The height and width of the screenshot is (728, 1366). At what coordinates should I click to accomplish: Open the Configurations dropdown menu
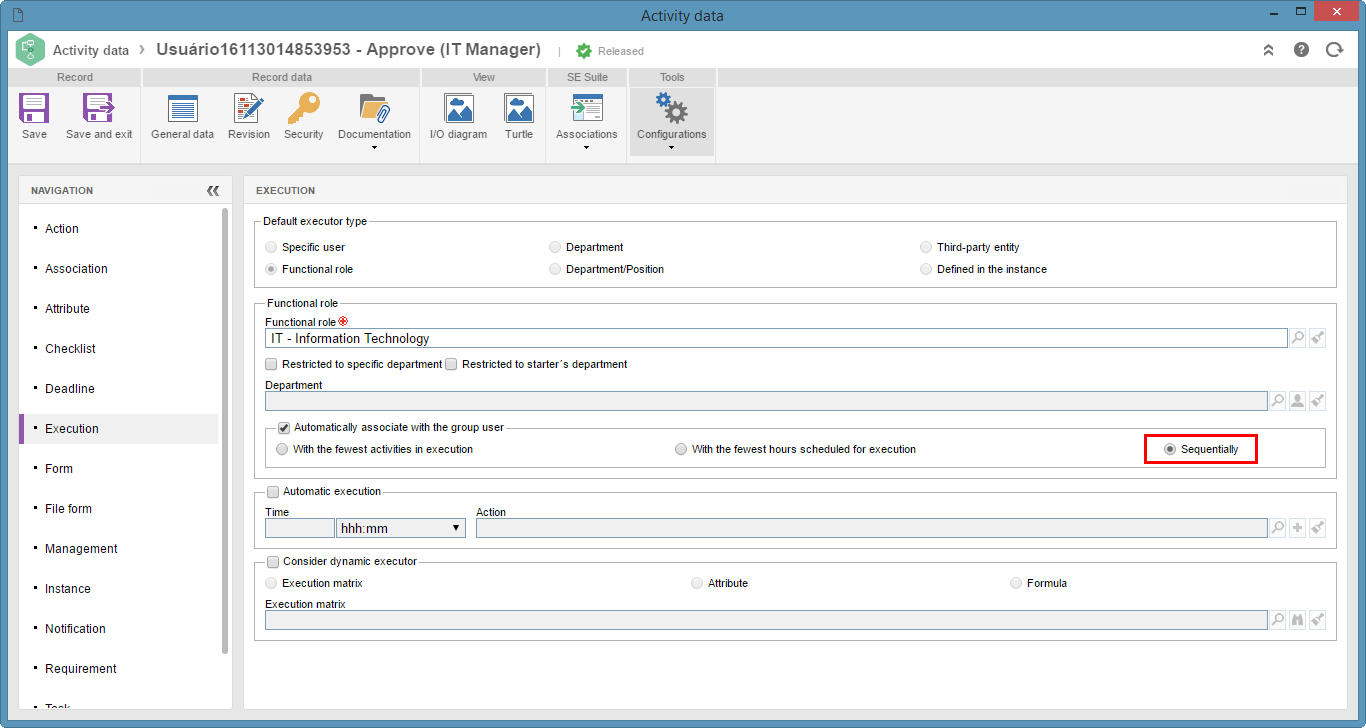[672, 122]
